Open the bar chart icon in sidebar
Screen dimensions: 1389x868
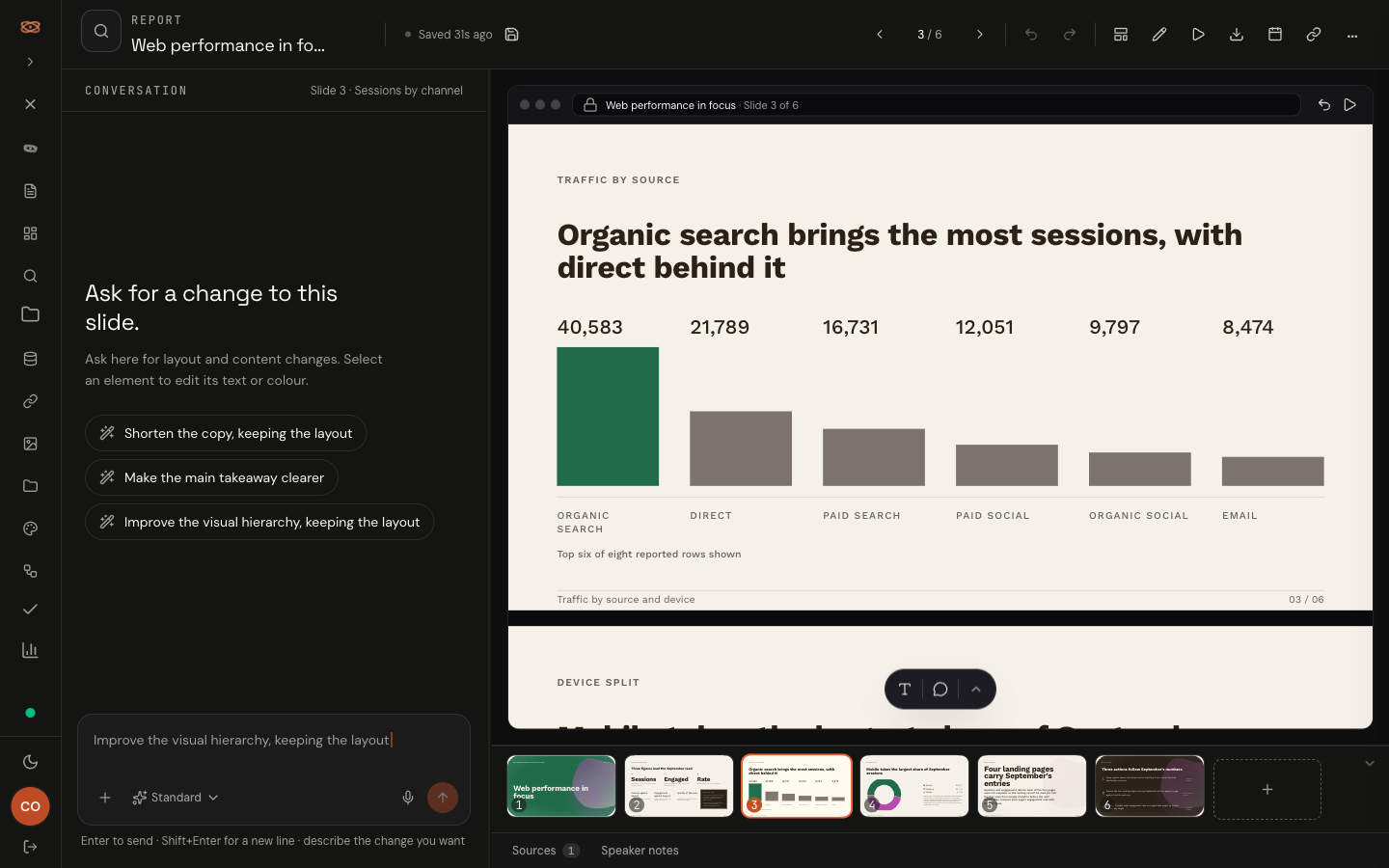pos(30,650)
